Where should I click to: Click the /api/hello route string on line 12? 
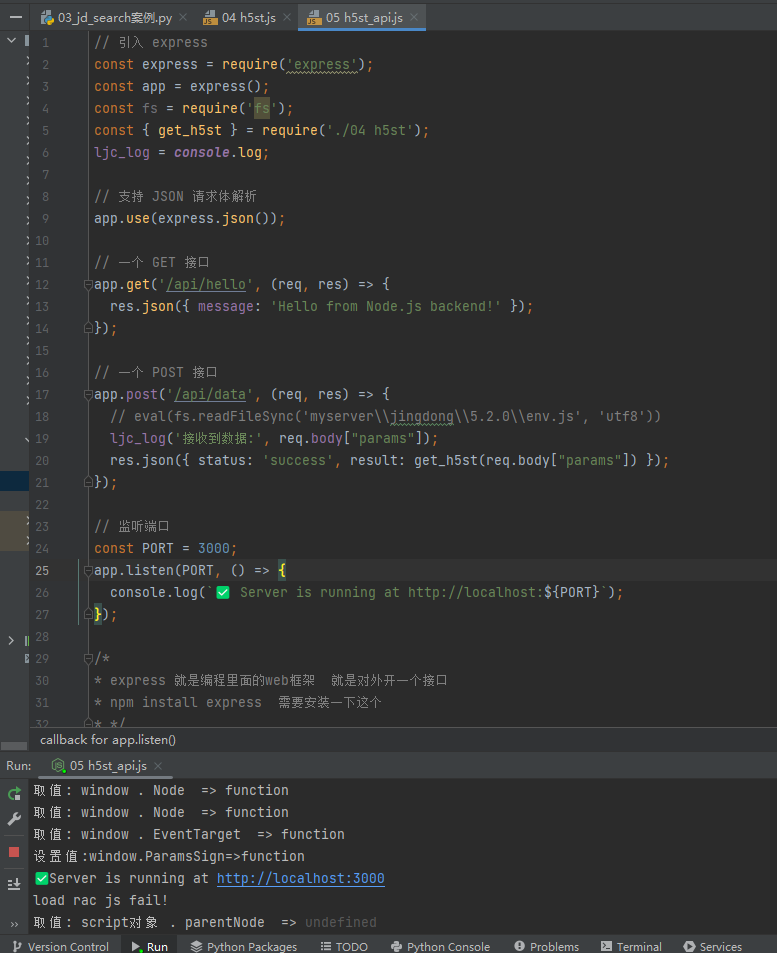coord(206,284)
